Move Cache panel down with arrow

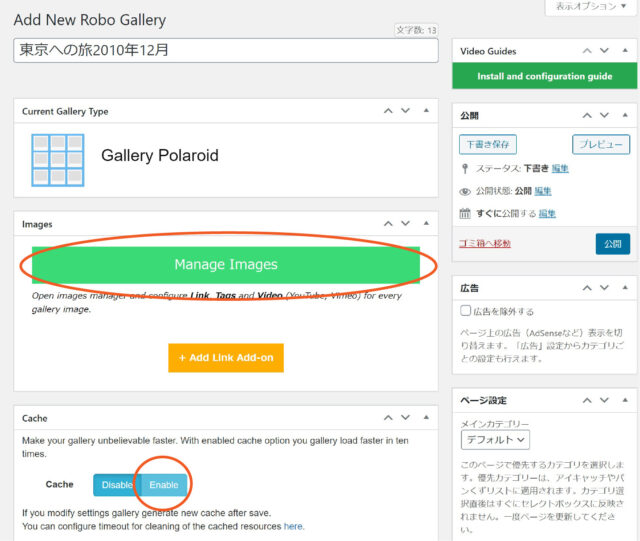point(405,418)
